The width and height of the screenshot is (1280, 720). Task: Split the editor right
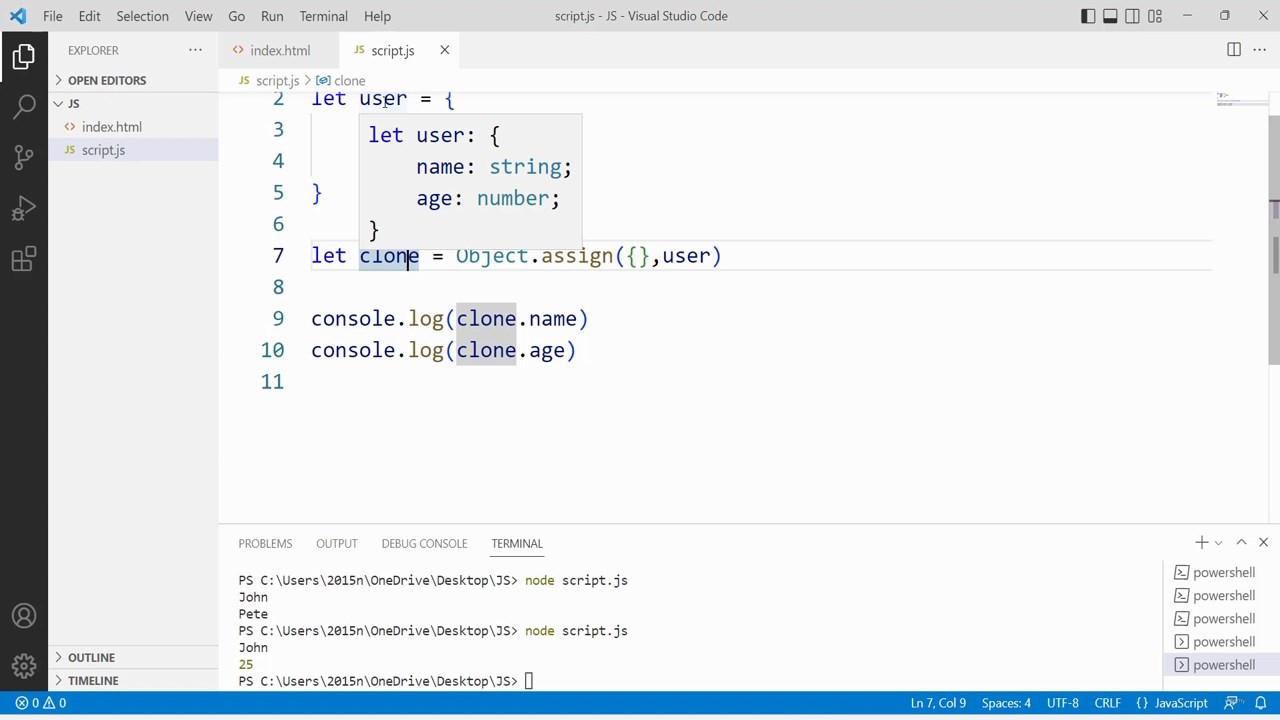point(1234,50)
